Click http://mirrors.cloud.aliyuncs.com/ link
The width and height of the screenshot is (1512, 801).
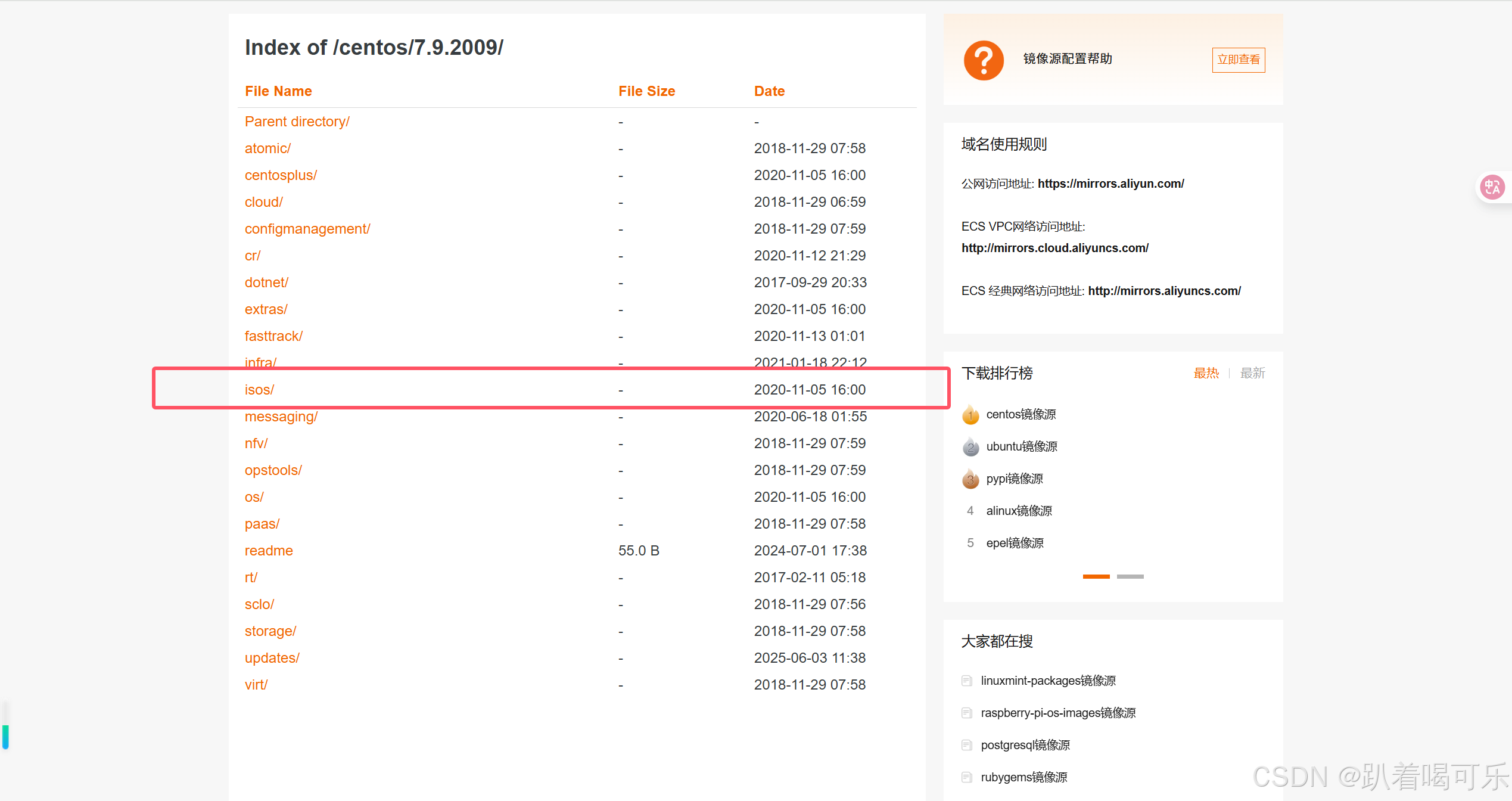[x=1054, y=248]
